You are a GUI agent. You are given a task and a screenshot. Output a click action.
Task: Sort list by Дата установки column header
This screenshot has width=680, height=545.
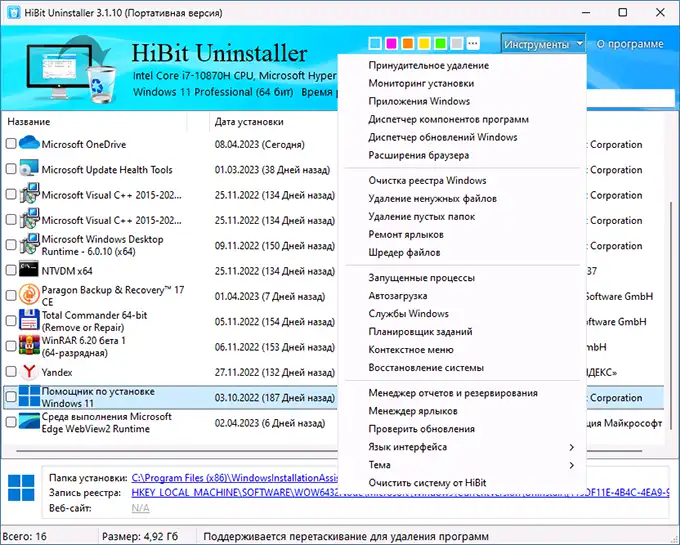pyautogui.click(x=273, y=122)
